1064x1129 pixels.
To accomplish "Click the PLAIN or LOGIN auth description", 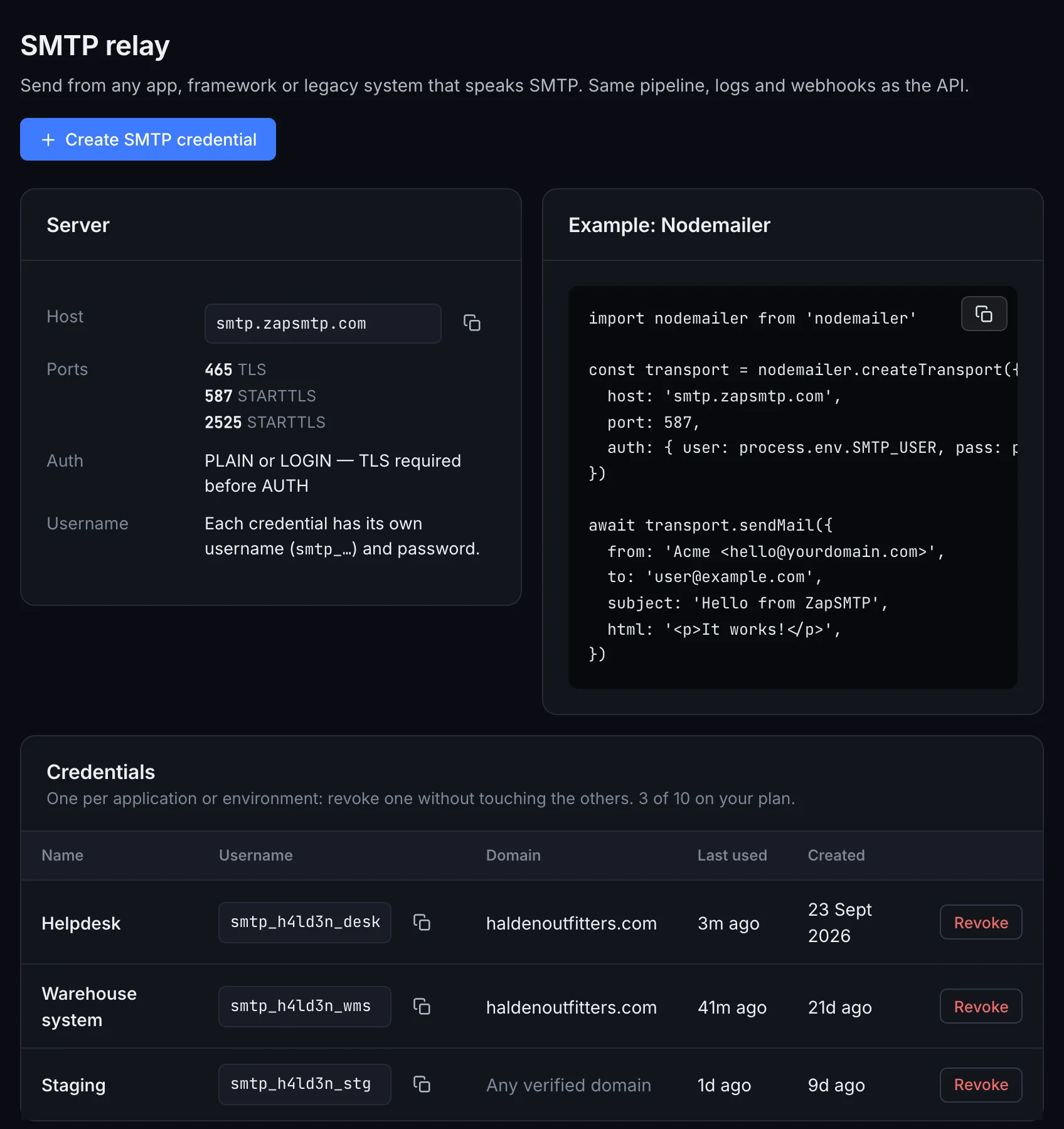I will tap(332, 473).
